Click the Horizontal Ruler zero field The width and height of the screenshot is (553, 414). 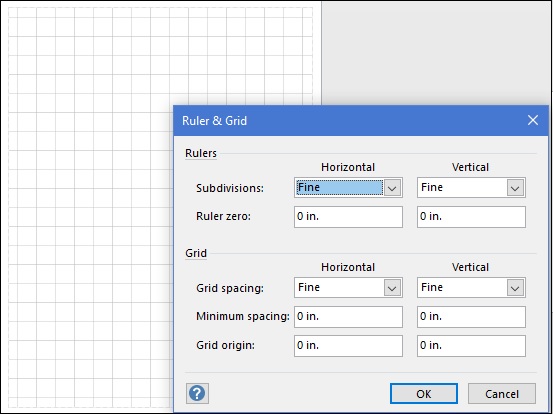348,217
